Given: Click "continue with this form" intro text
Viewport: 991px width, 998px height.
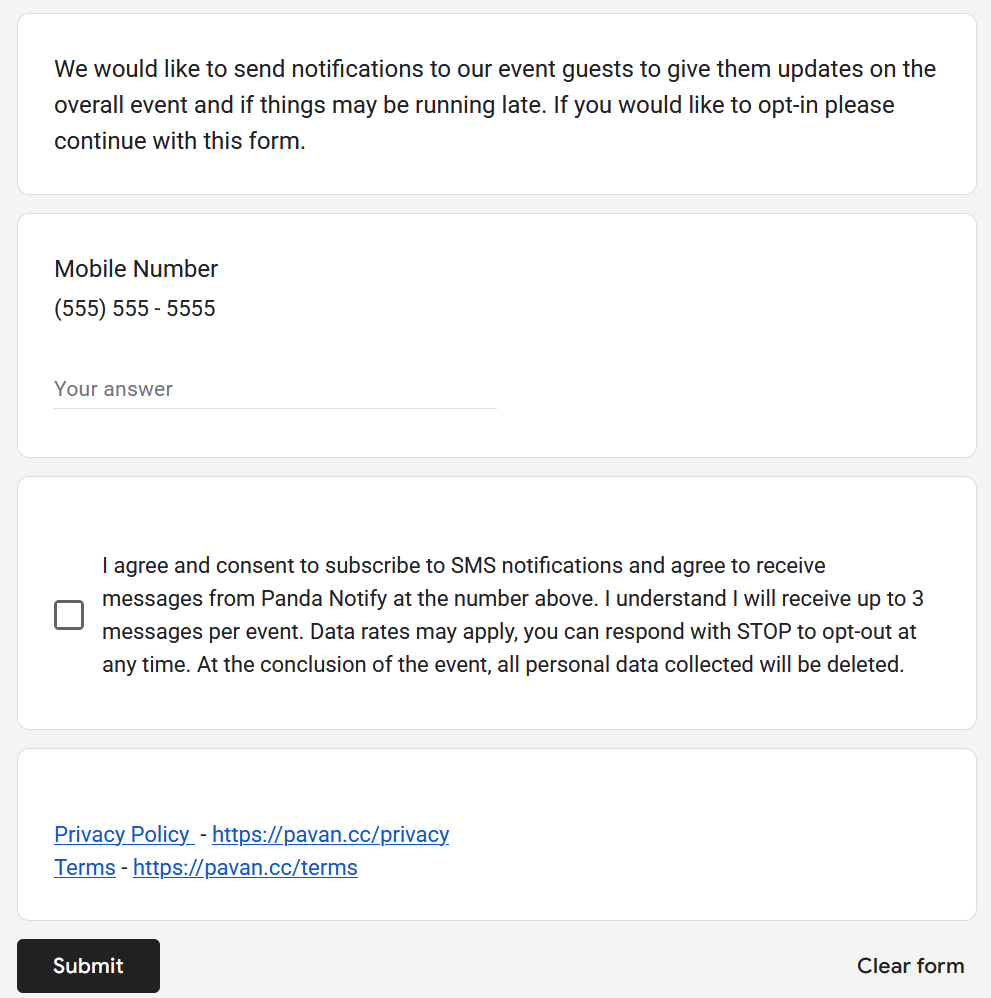Looking at the screenshot, I should [x=178, y=141].
